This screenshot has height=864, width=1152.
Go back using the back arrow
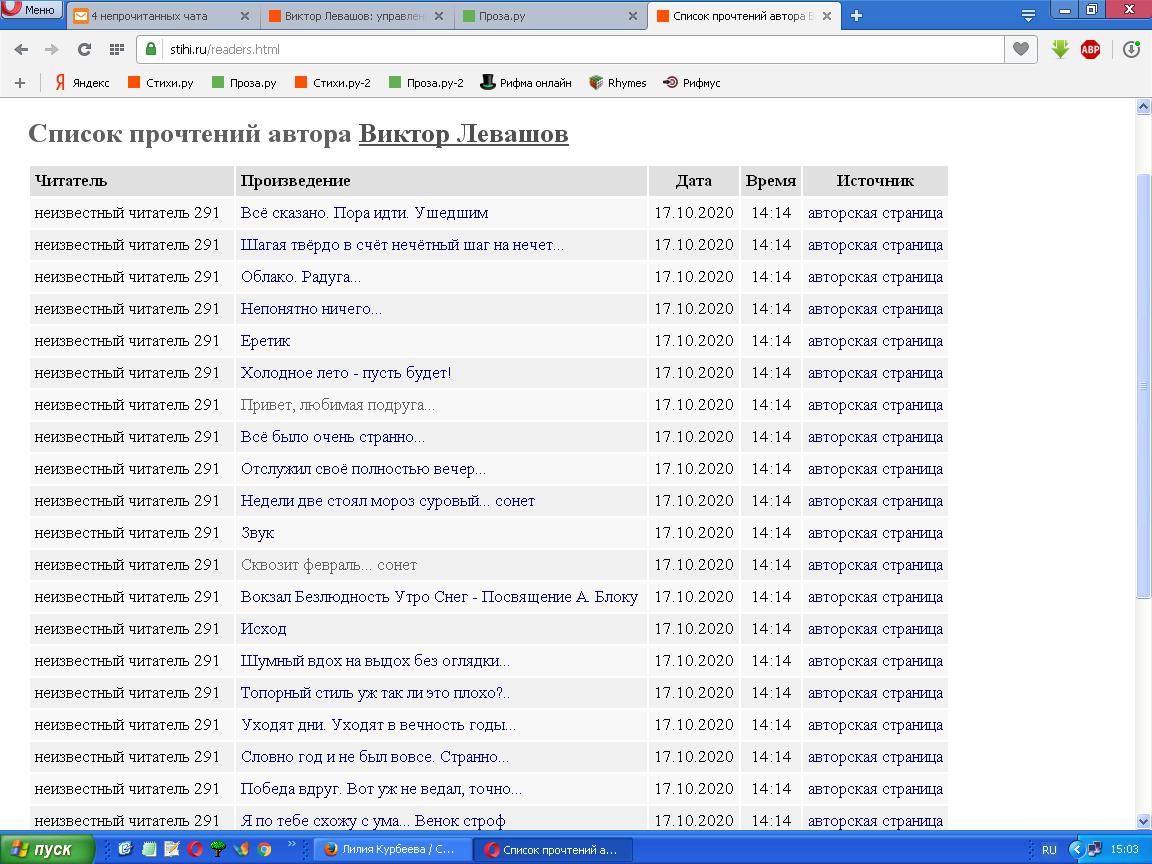point(21,49)
